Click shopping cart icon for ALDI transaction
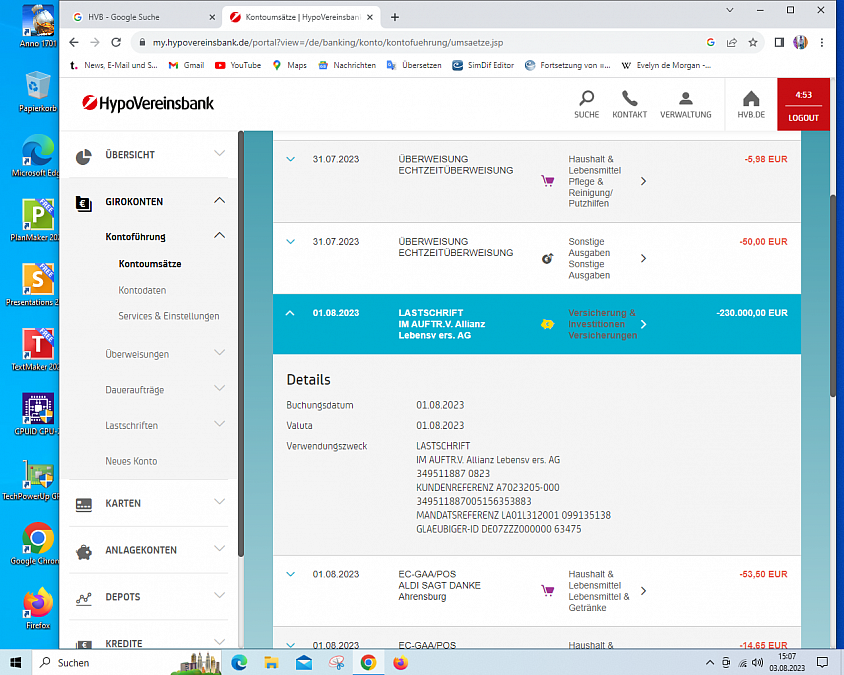The width and height of the screenshot is (844, 675). pos(547,590)
